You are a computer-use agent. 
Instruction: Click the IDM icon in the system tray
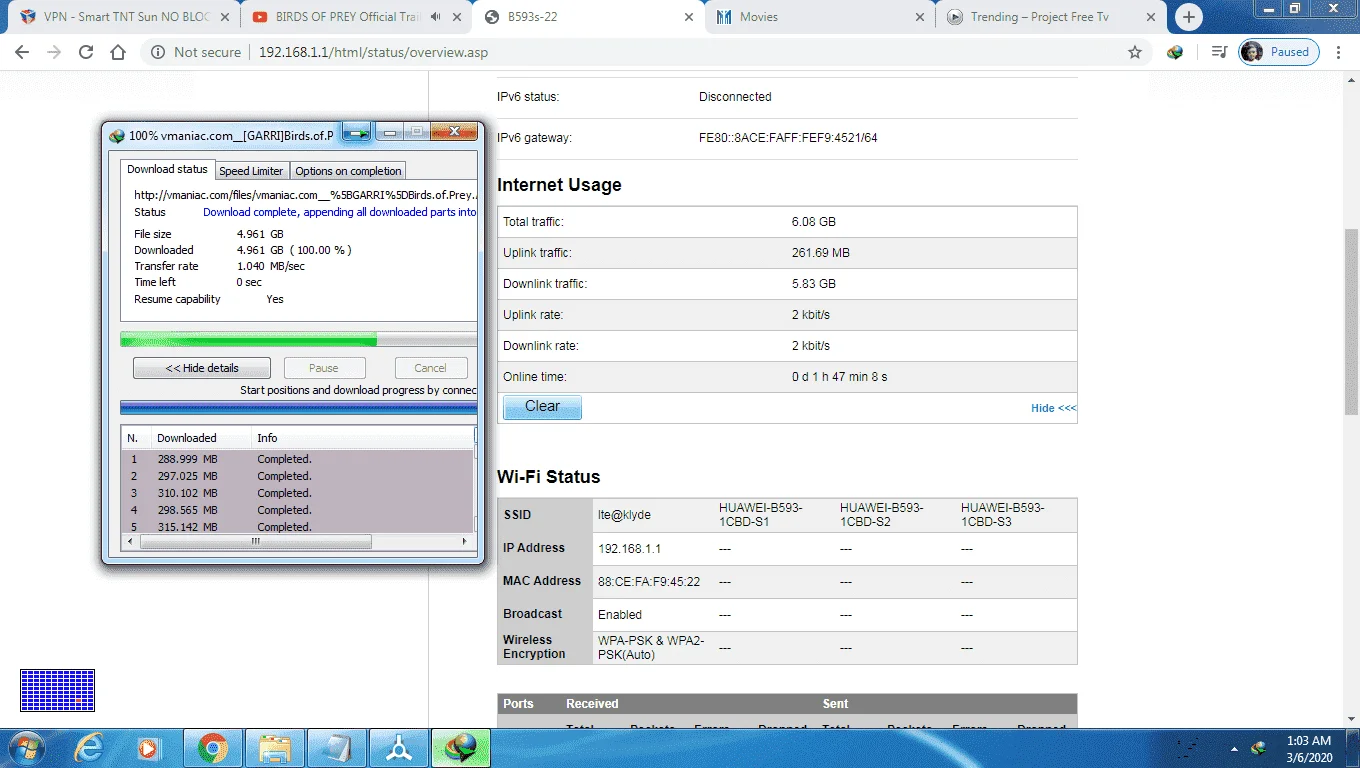1258,748
